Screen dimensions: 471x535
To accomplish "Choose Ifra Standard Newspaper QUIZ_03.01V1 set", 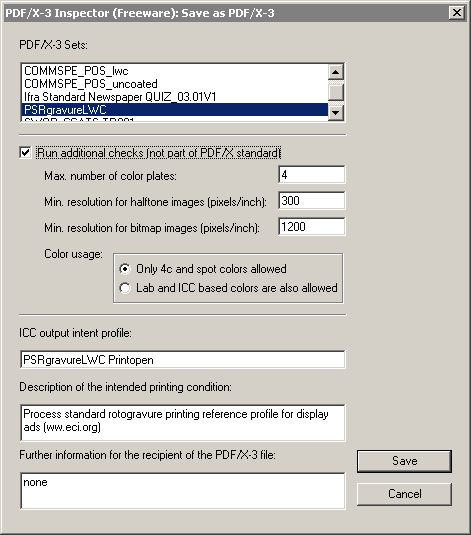I will (x=174, y=97).
